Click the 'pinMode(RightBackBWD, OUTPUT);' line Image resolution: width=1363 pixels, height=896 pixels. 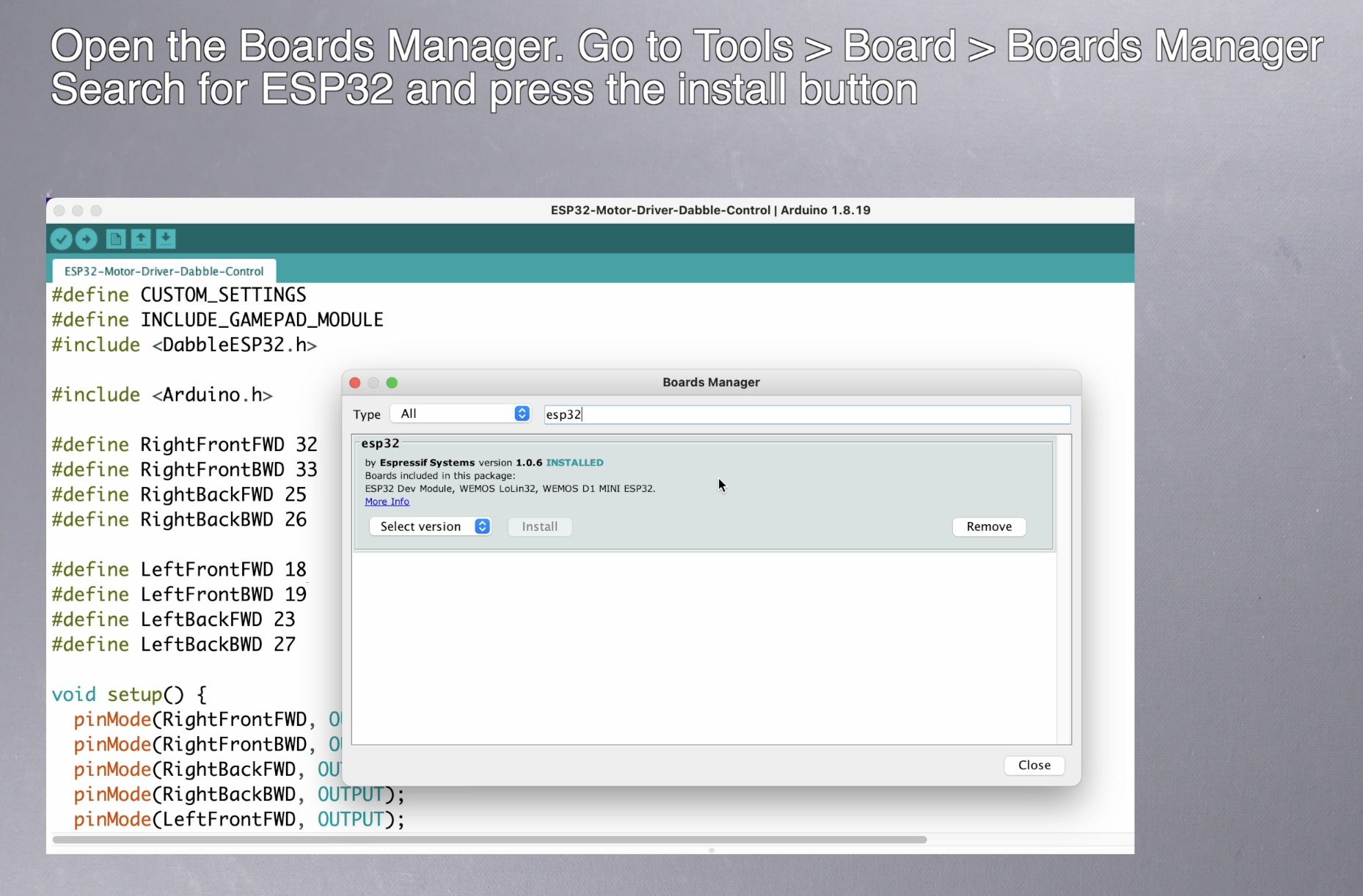tap(239, 794)
